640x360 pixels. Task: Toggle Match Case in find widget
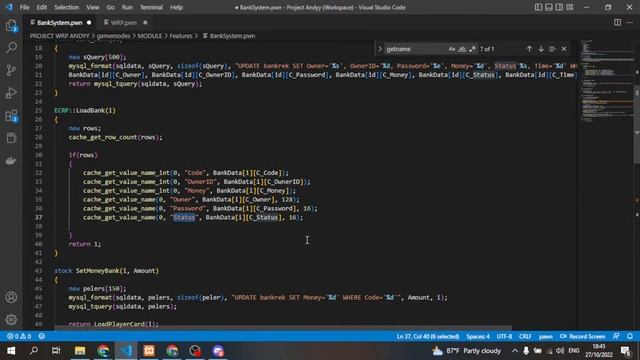(x=452, y=49)
